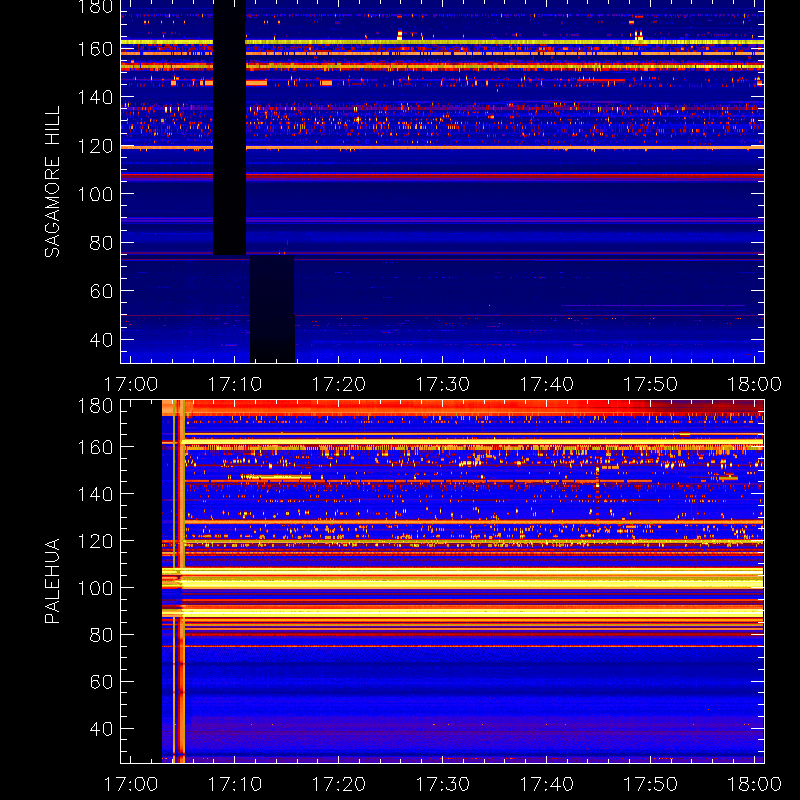
Task: Click 17:30 time label under Sagamore Hill plot
Action: coord(443,384)
